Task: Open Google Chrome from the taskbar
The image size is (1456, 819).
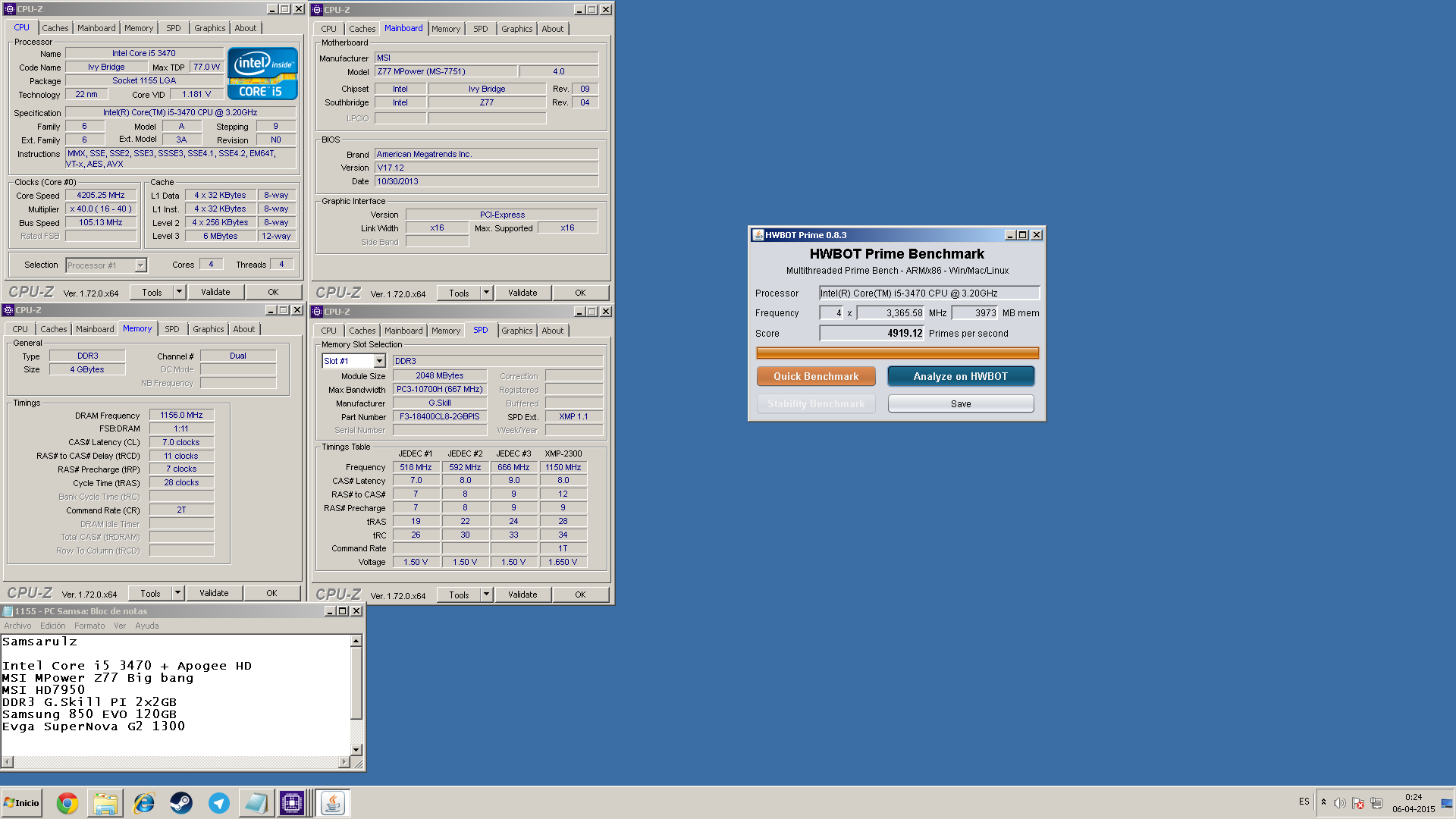Action: tap(67, 803)
